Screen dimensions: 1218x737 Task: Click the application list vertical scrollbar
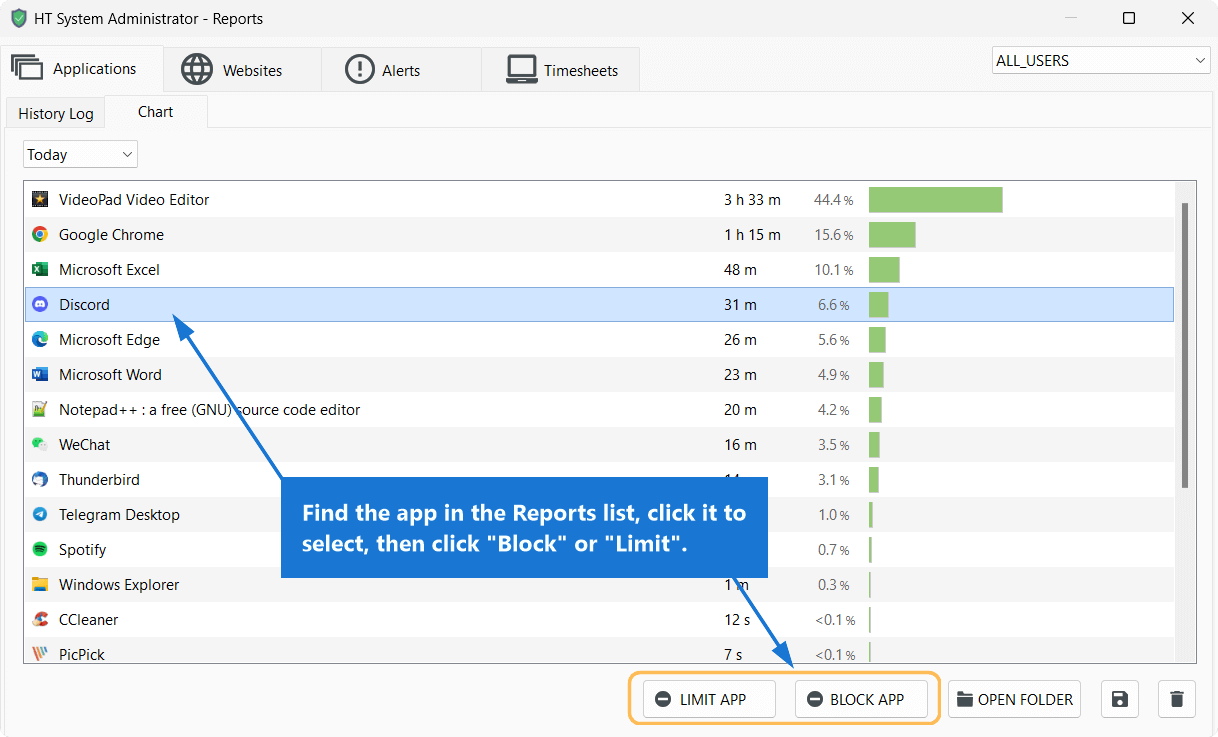(x=1185, y=345)
